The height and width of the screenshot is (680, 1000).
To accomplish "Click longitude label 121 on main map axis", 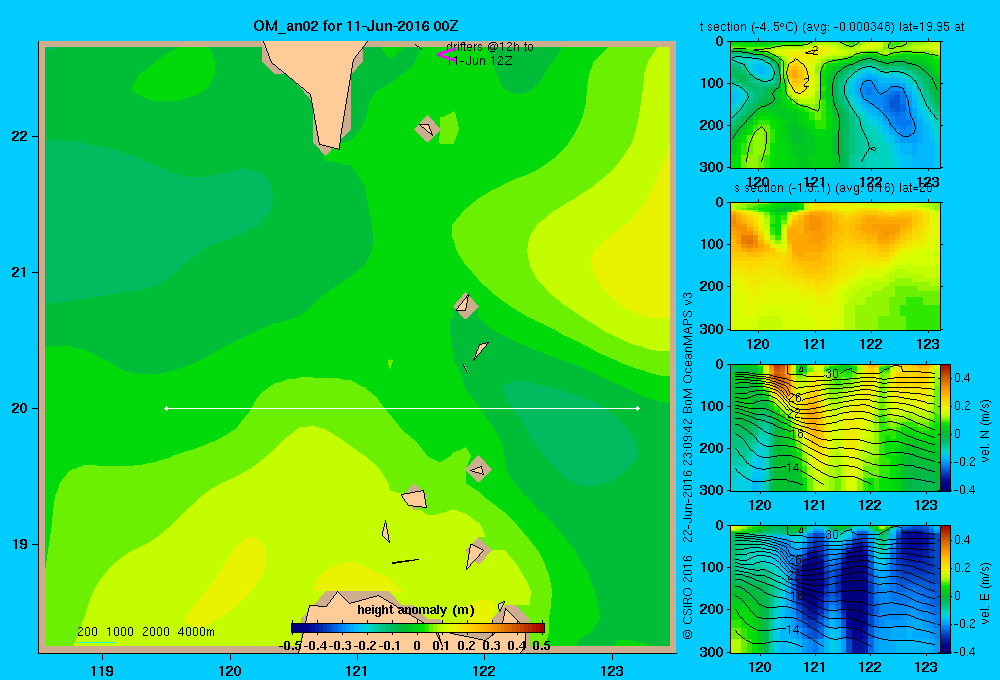I will click(x=357, y=670).
